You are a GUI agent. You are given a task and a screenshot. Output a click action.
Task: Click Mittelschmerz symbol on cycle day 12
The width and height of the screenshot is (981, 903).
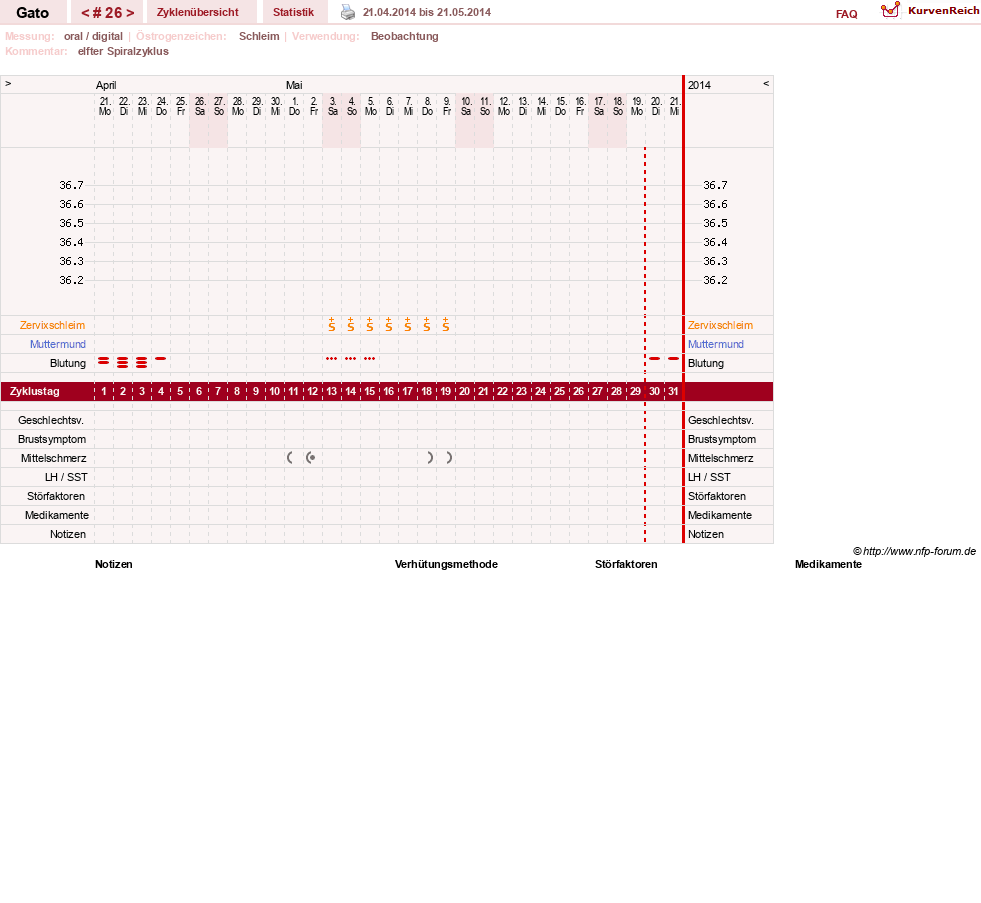[310, 457]
